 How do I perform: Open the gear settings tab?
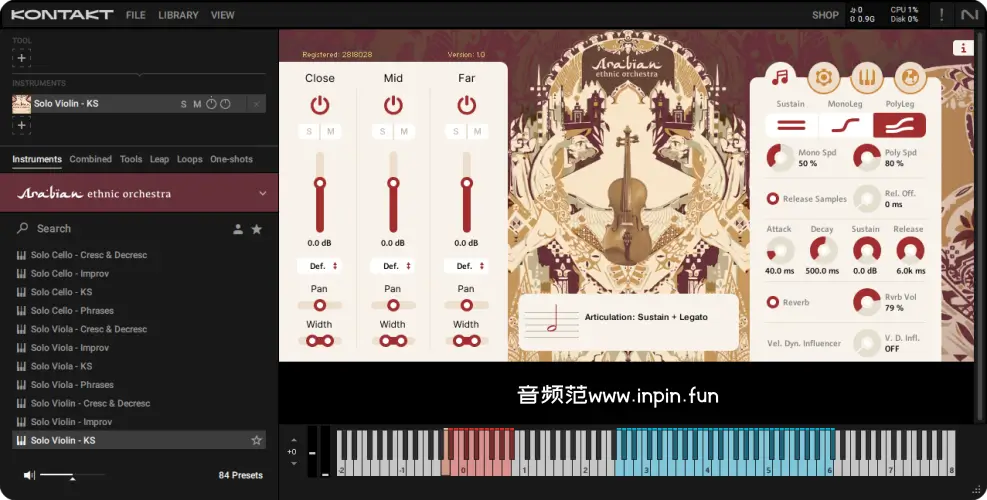823,77
